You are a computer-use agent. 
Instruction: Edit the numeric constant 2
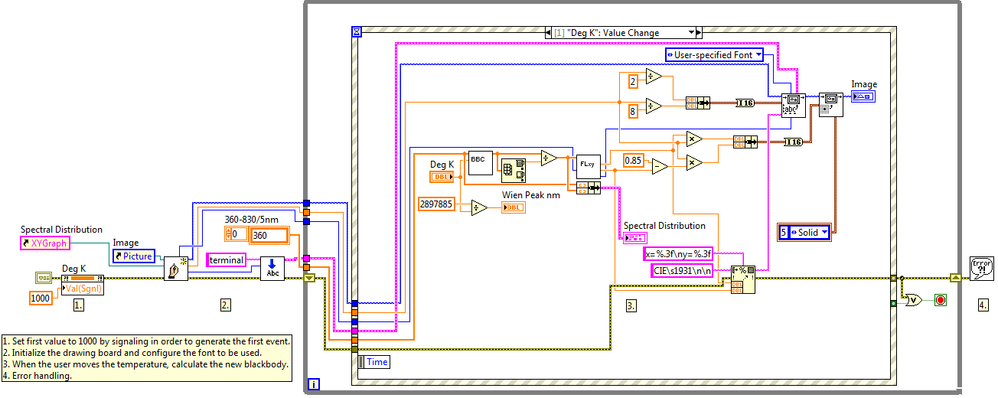click(x=633, y=81)
